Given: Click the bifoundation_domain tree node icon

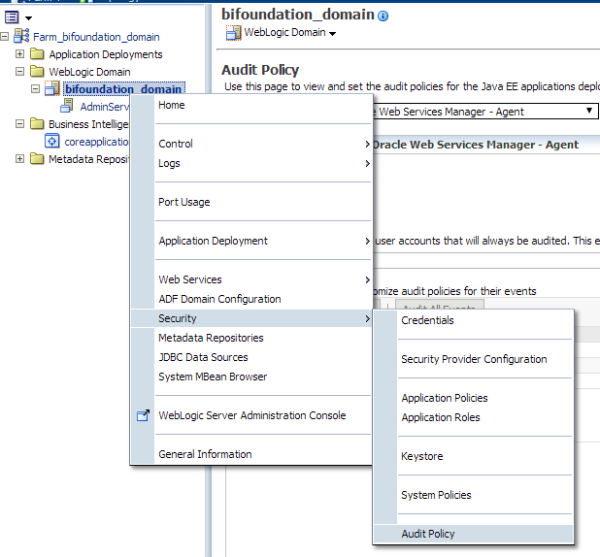Looking at the screenshot, I should point(52,88).
